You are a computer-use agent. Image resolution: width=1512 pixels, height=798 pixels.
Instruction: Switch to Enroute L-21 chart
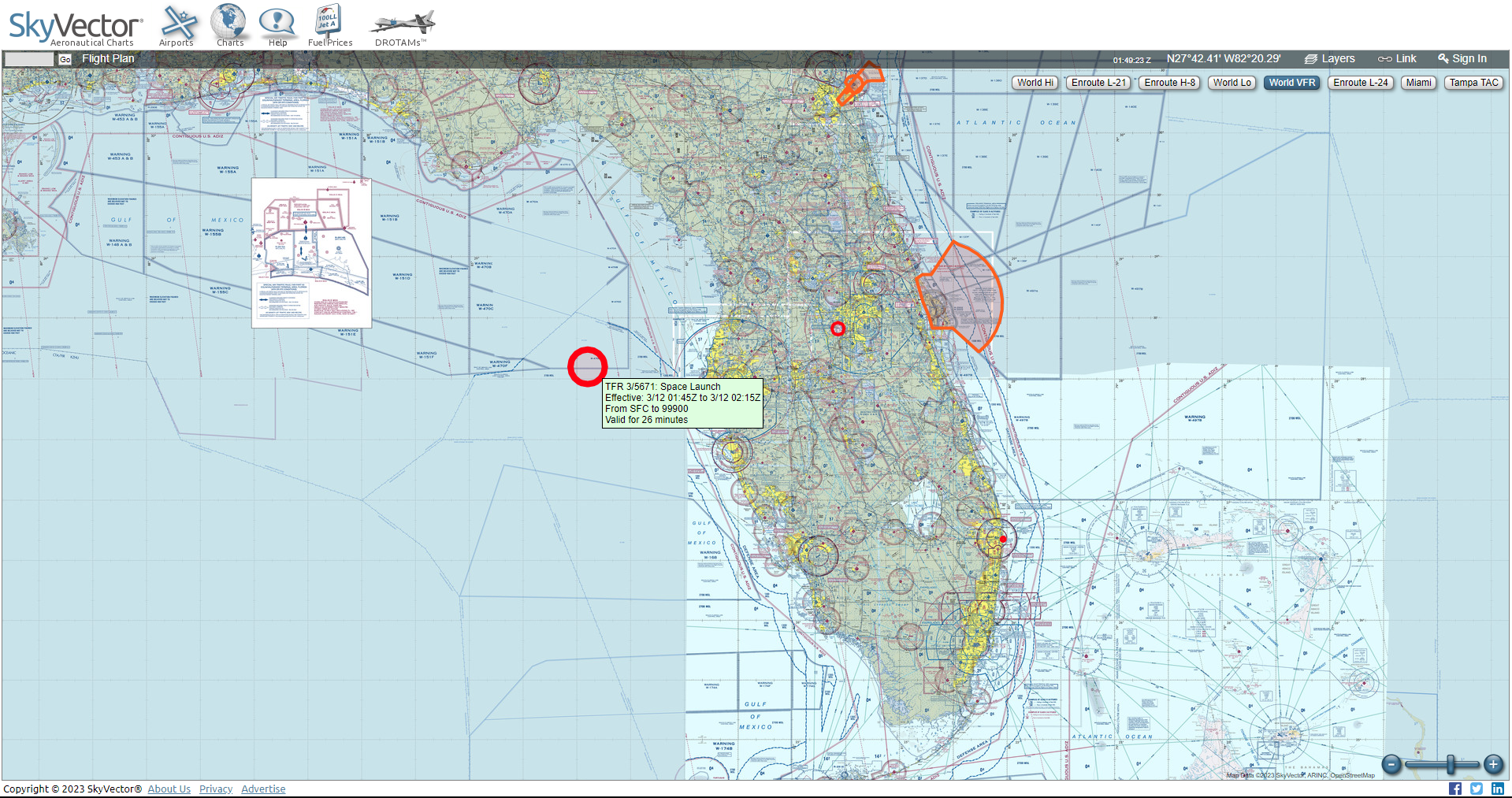[1098, 83]
